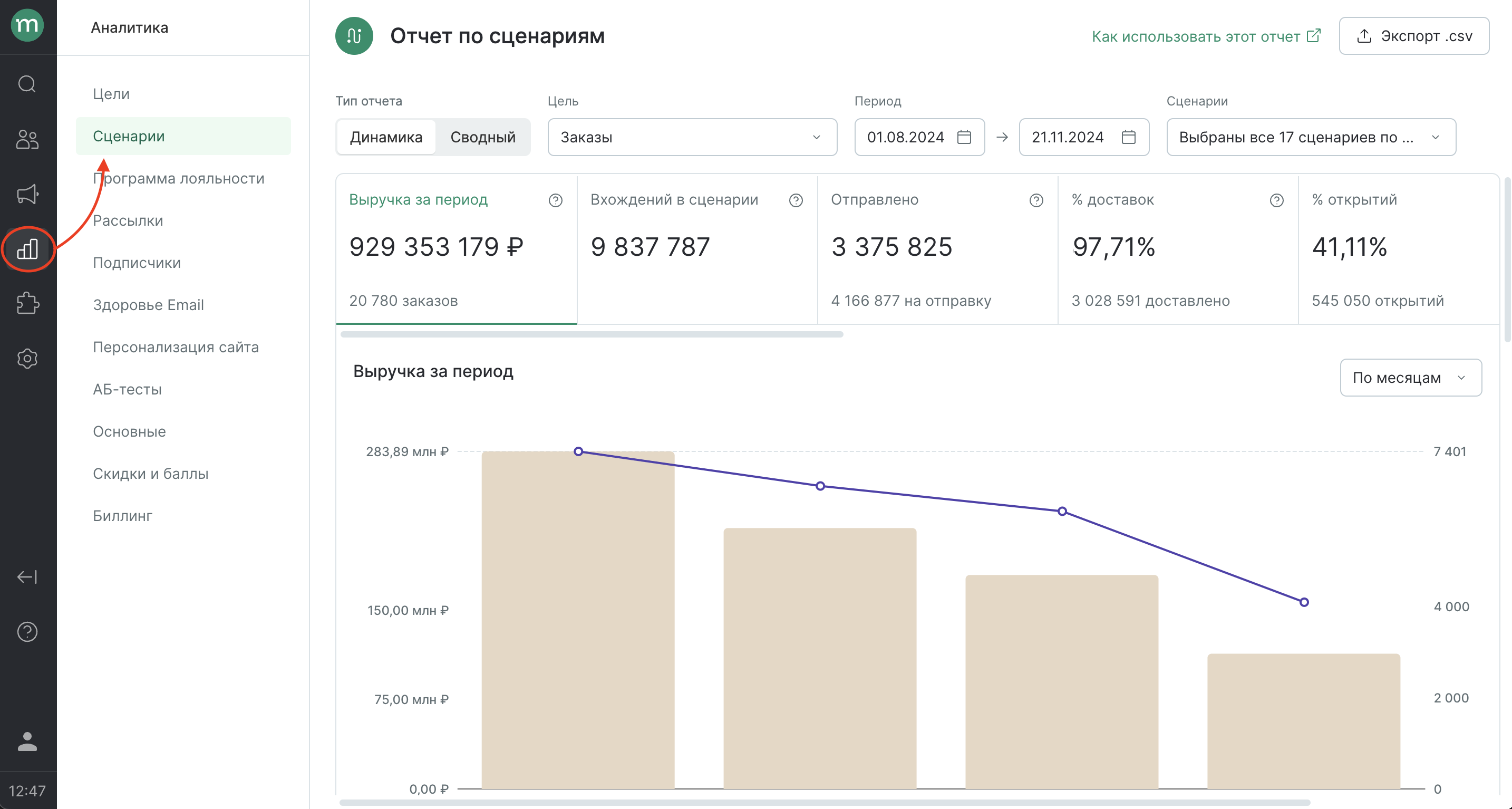Expand the Цель dropdown showing Заказы
1512x809 pixels.
[x=693, y=137]
